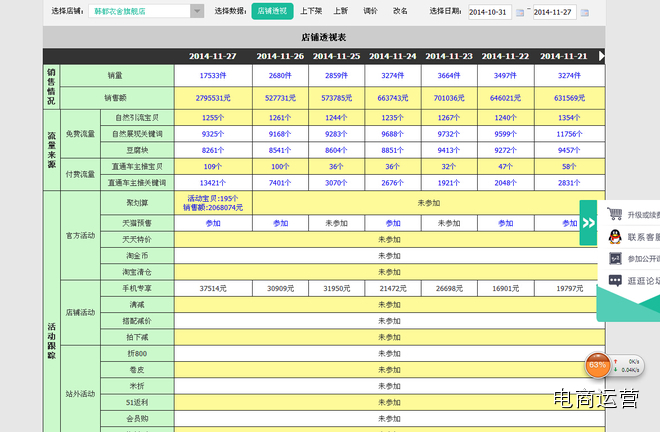Click the open class blackboard icon
Screen dimensions: 660x432
615,258
